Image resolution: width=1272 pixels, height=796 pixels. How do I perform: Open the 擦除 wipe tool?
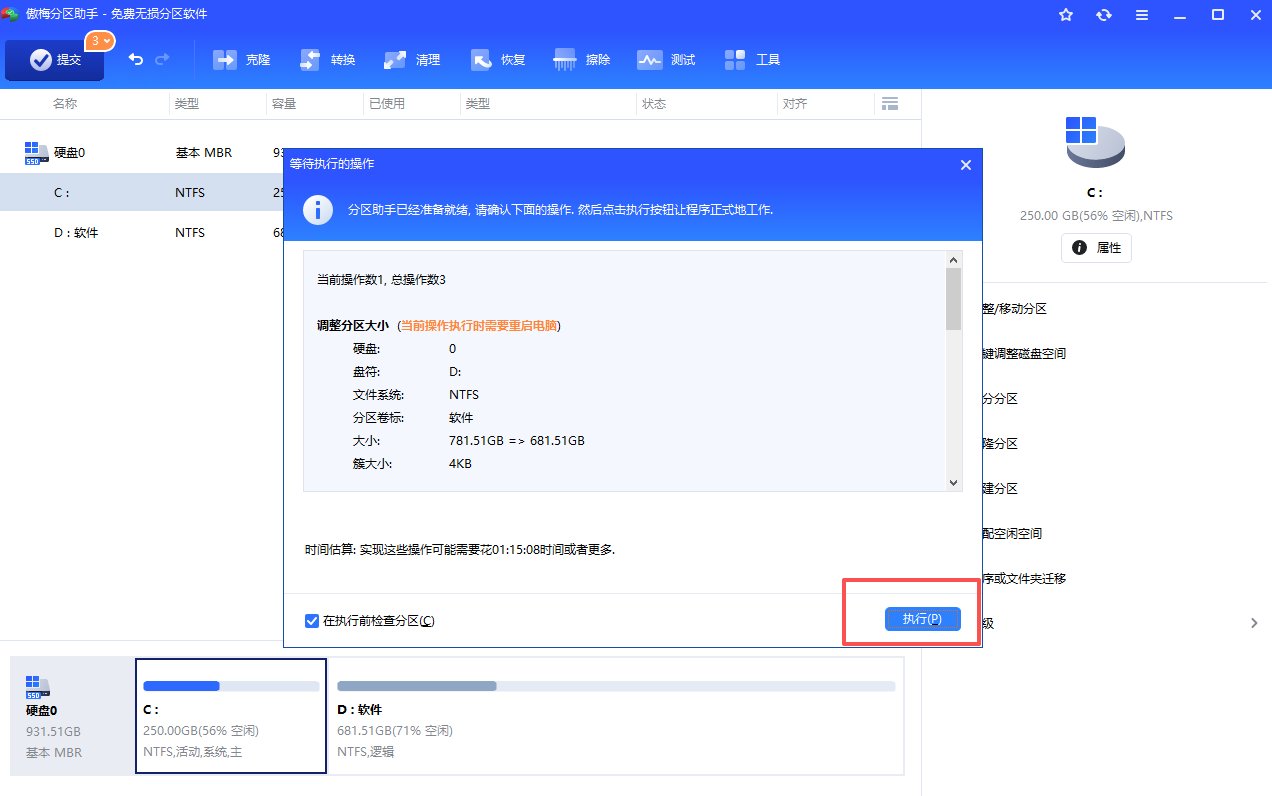[x=582, y=60]
